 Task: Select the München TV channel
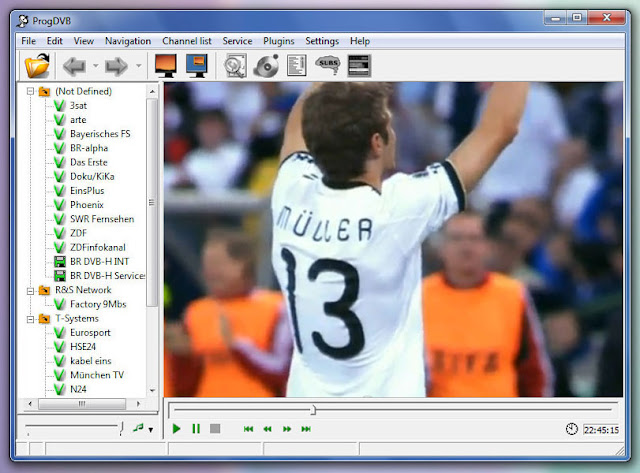point(97,375)
